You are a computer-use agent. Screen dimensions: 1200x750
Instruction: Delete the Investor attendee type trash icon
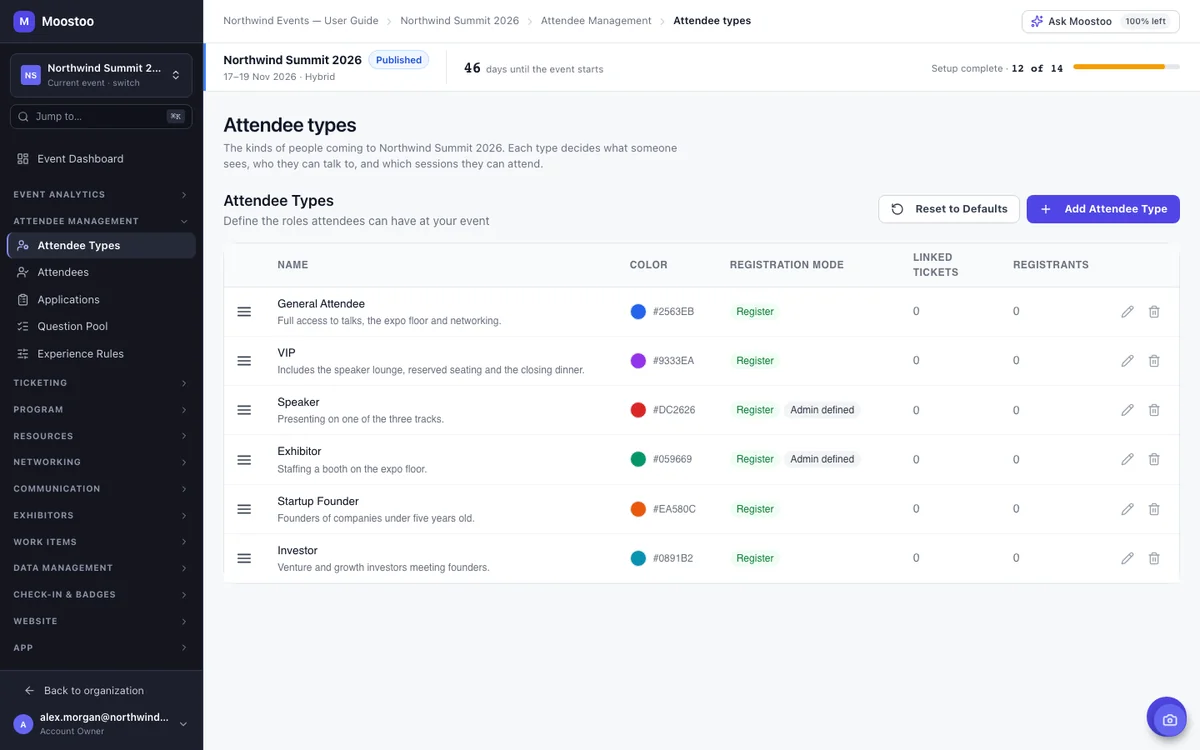point(1154,558)
